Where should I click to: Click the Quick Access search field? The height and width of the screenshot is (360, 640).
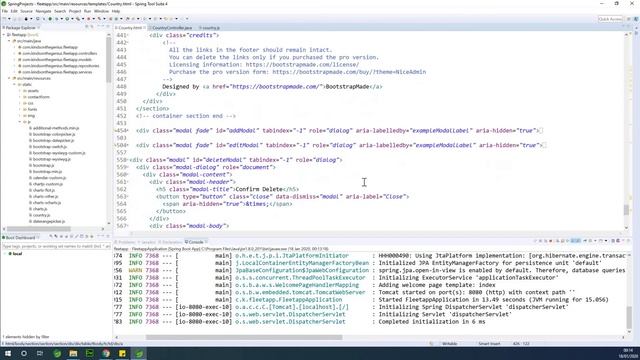(610, 19)
